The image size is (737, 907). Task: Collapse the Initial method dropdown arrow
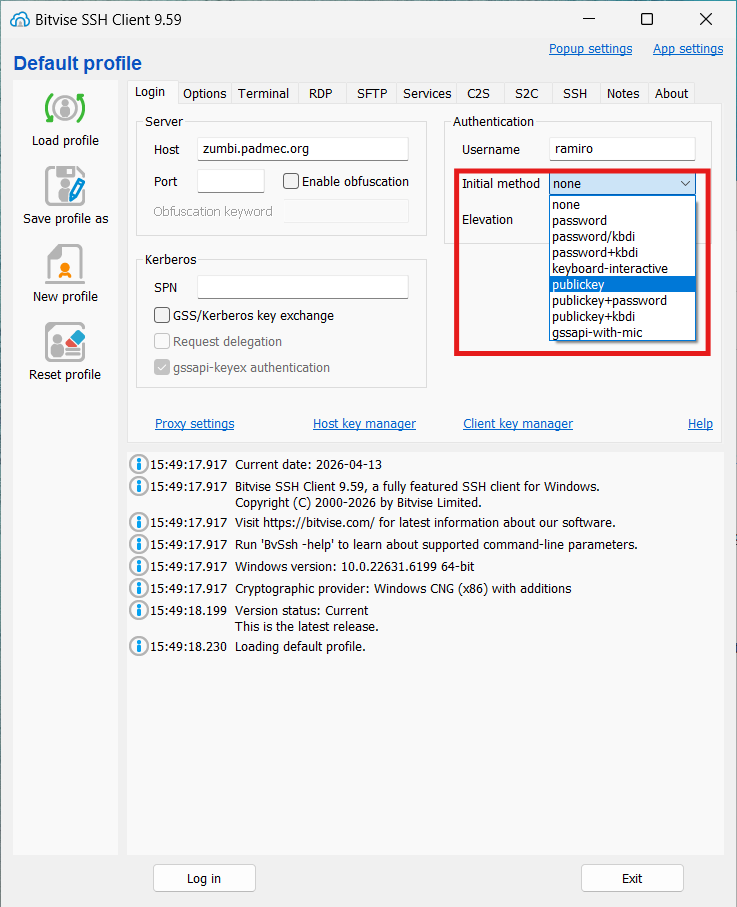(685, 183)
